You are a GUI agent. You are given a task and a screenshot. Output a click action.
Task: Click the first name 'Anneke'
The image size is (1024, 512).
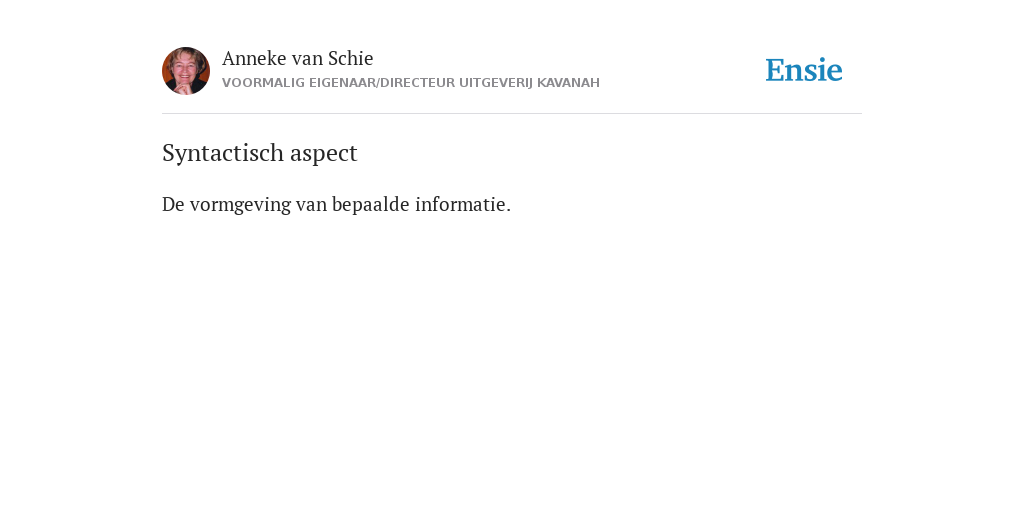click(x=254, y=58)
